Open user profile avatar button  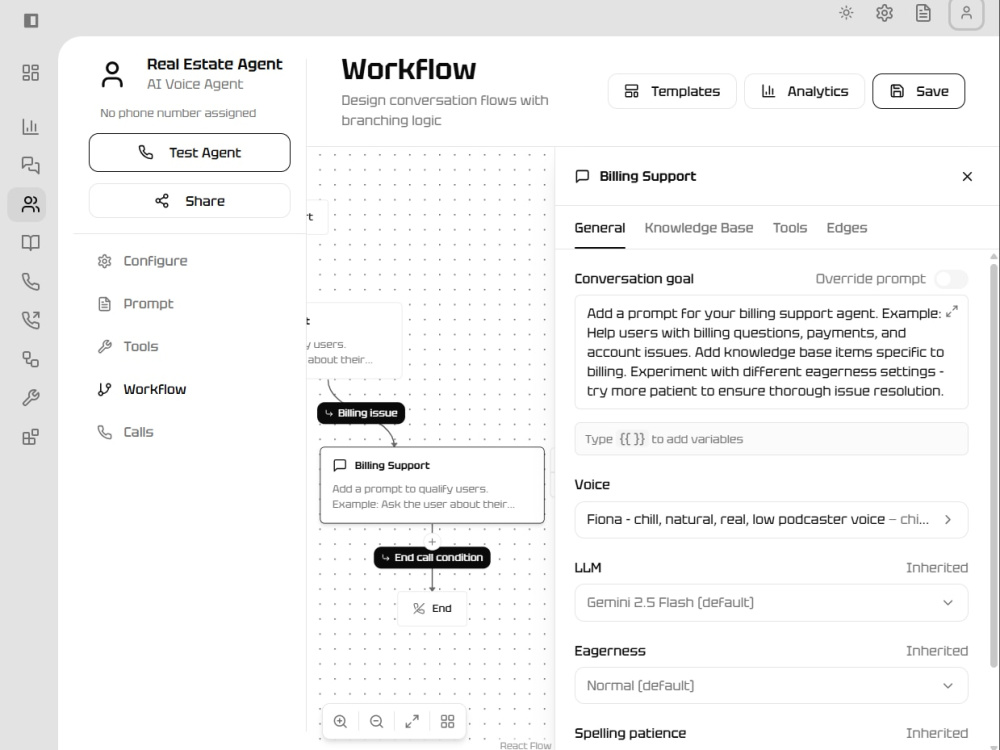[966, 13]
